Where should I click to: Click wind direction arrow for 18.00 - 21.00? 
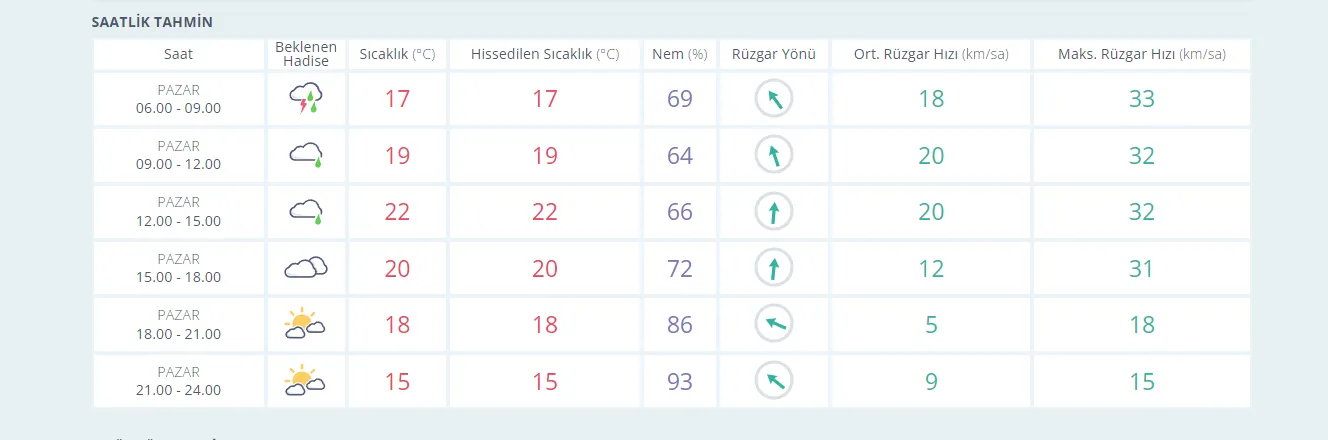(x=773, y=324)
